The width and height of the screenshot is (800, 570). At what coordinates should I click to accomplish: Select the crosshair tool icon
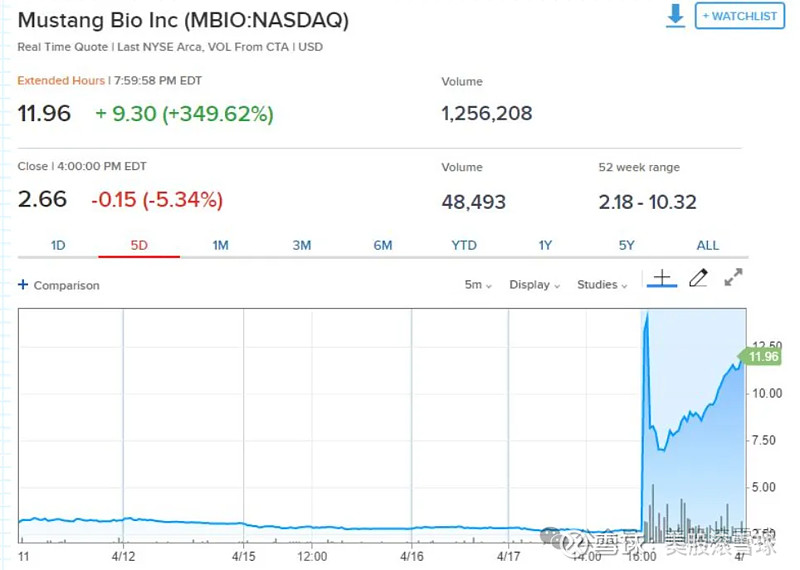point(662,279)
